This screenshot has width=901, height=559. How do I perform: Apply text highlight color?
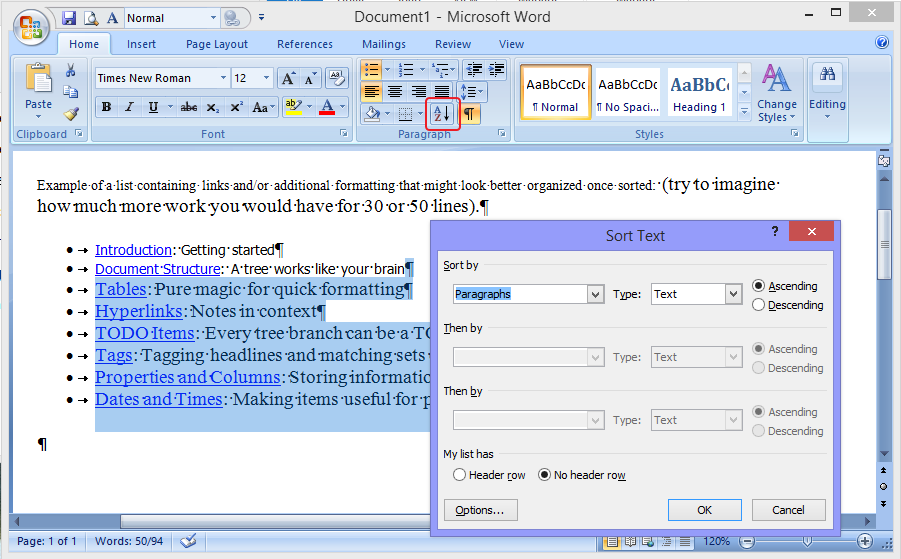294,107
